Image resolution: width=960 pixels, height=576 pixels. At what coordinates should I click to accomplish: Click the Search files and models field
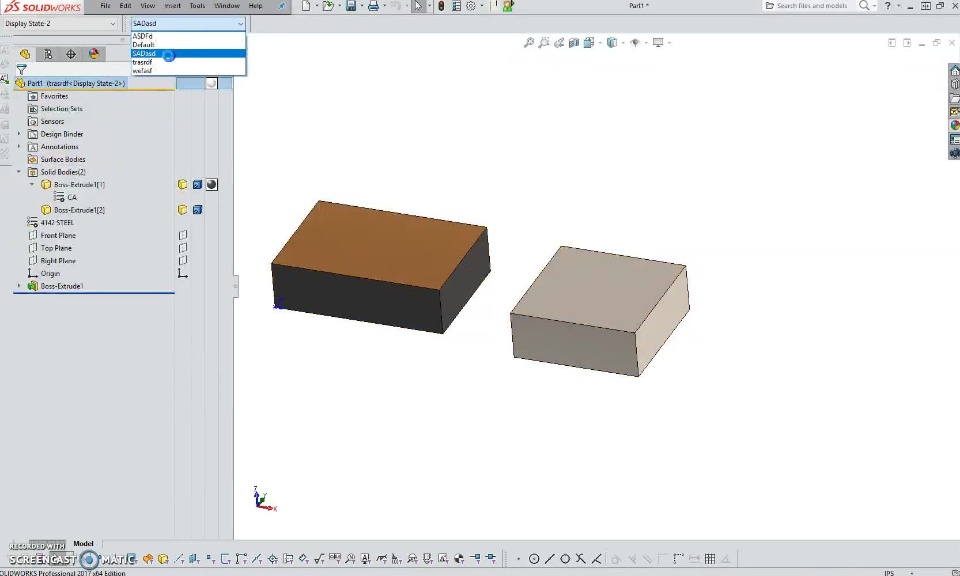pyautogui.click(x=812, y=6)
